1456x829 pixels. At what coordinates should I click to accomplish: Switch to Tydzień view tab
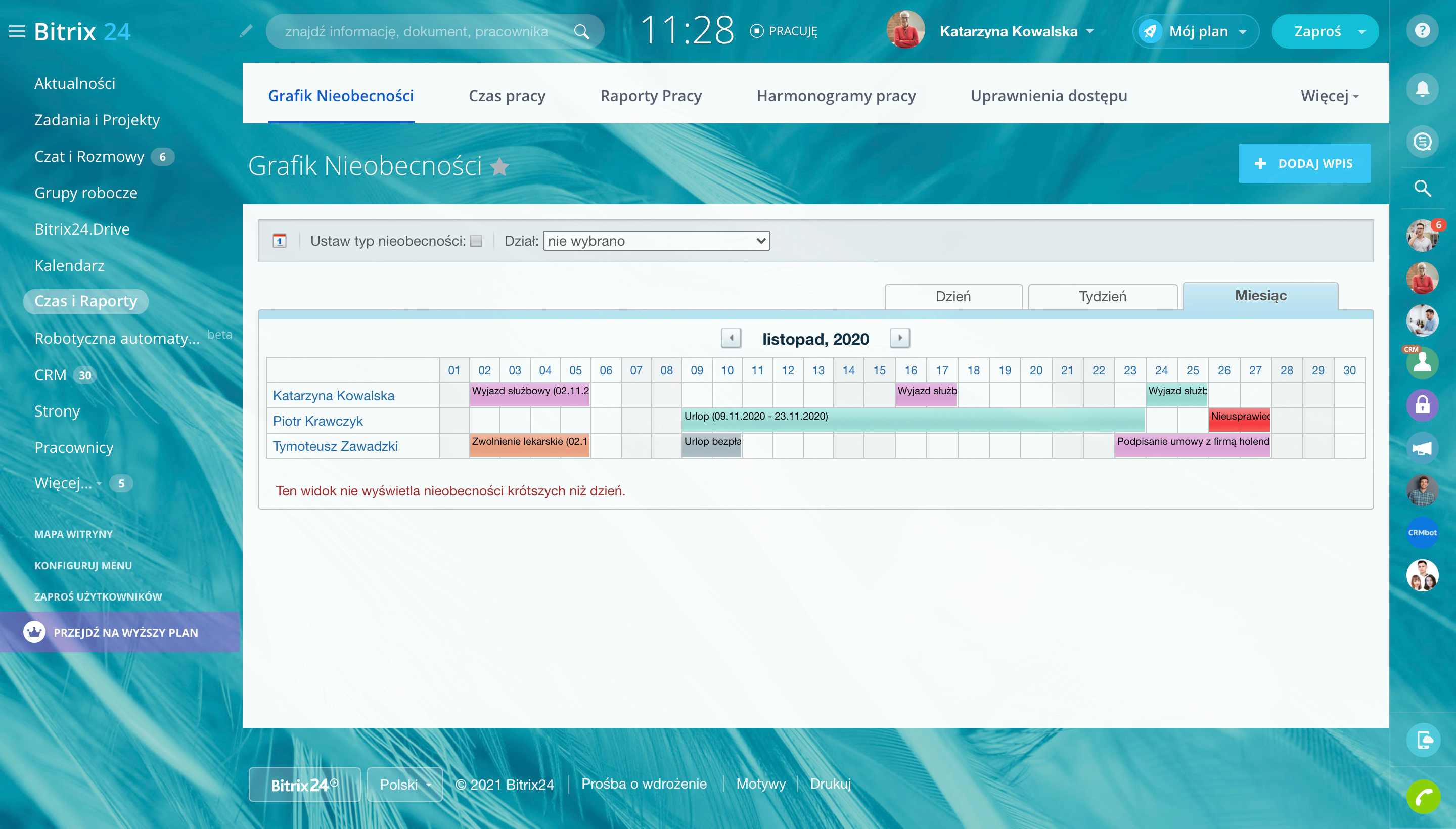tap(1103, 297)
